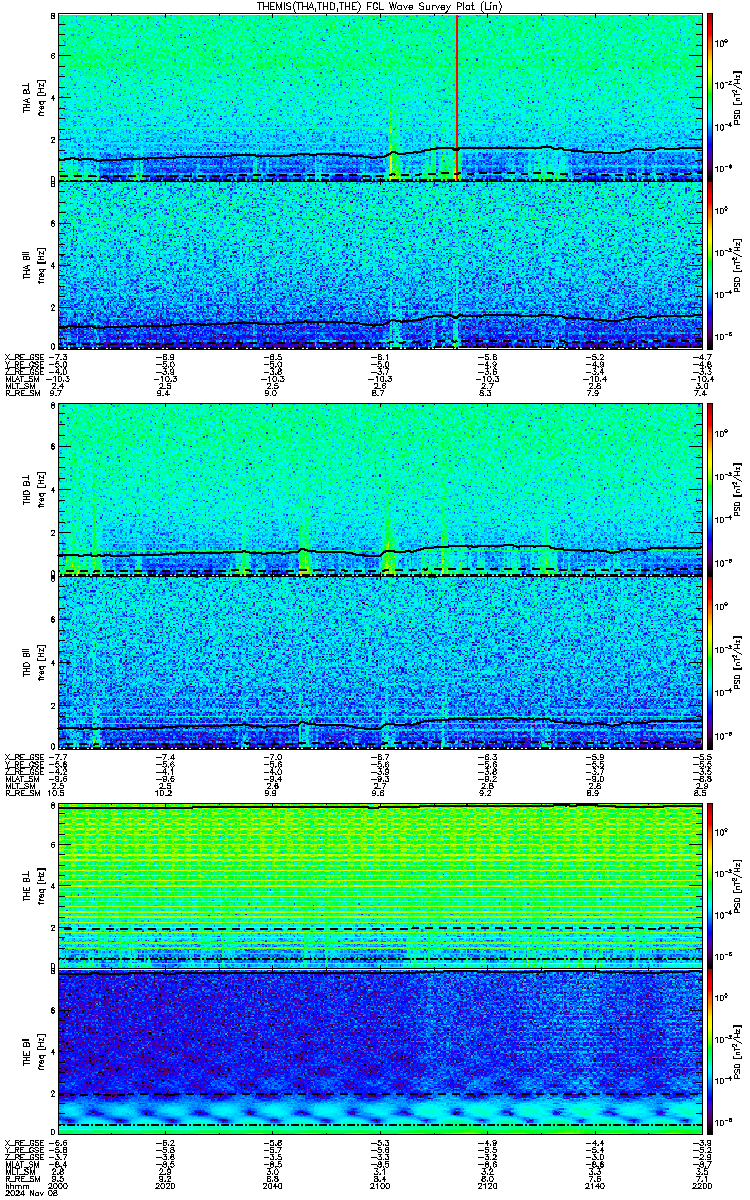This screenshot has height=1200, width=750.
Task: Click the '2100' time tick label
Action: coord(380,1185)
